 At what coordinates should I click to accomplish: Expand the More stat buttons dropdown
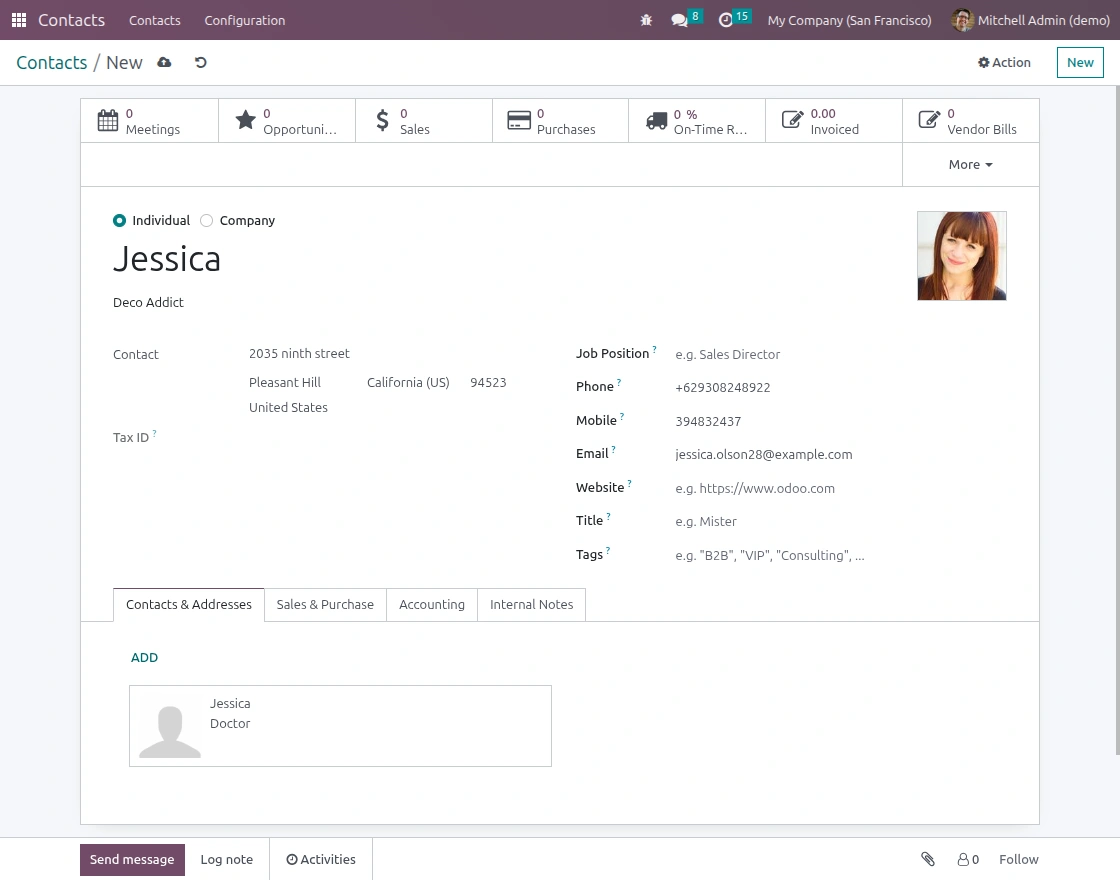(971, 165)
